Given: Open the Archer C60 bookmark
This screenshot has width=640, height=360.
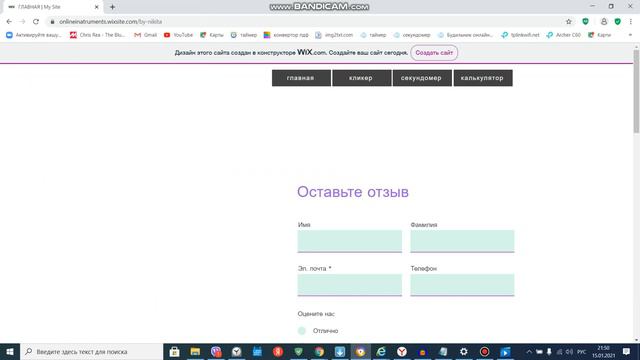Looking at the screenshot, I should pos(564,35).
